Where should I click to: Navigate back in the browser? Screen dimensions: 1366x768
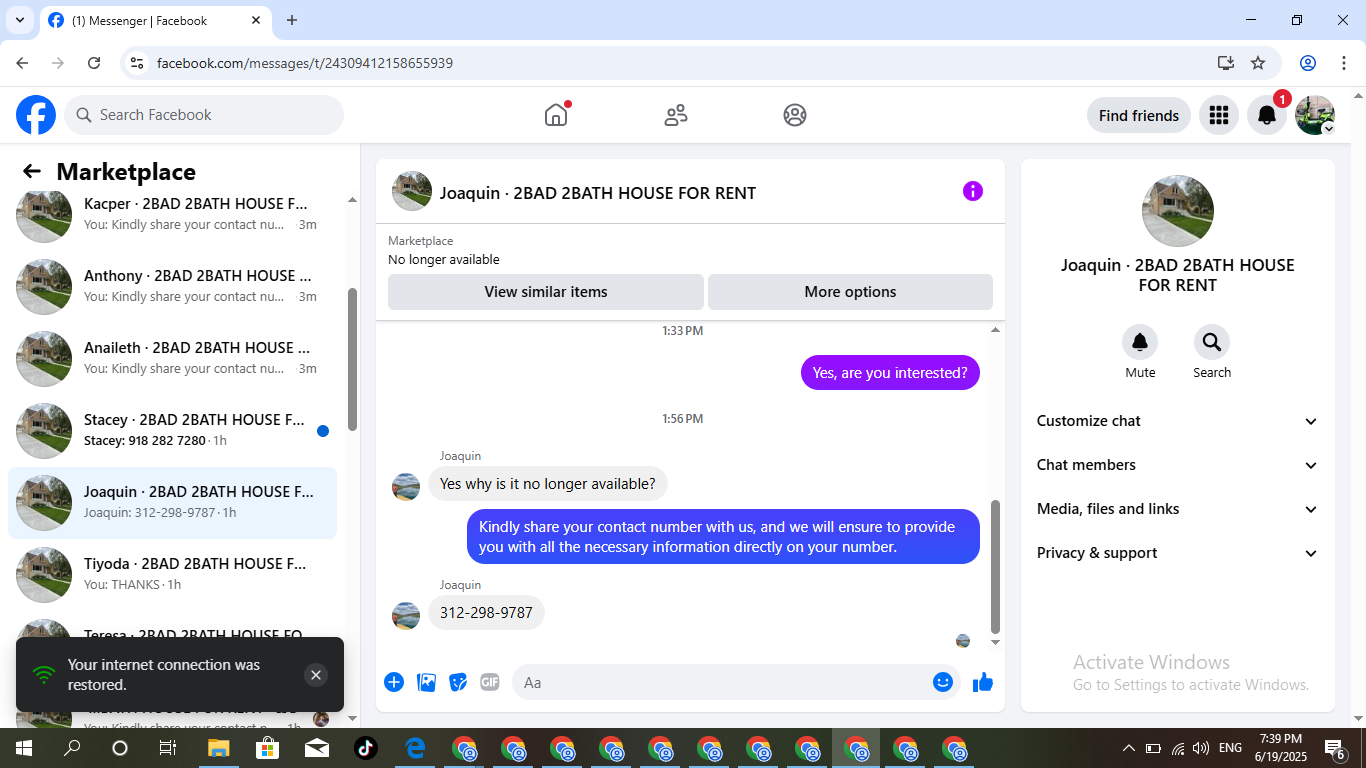coord(22,63)
